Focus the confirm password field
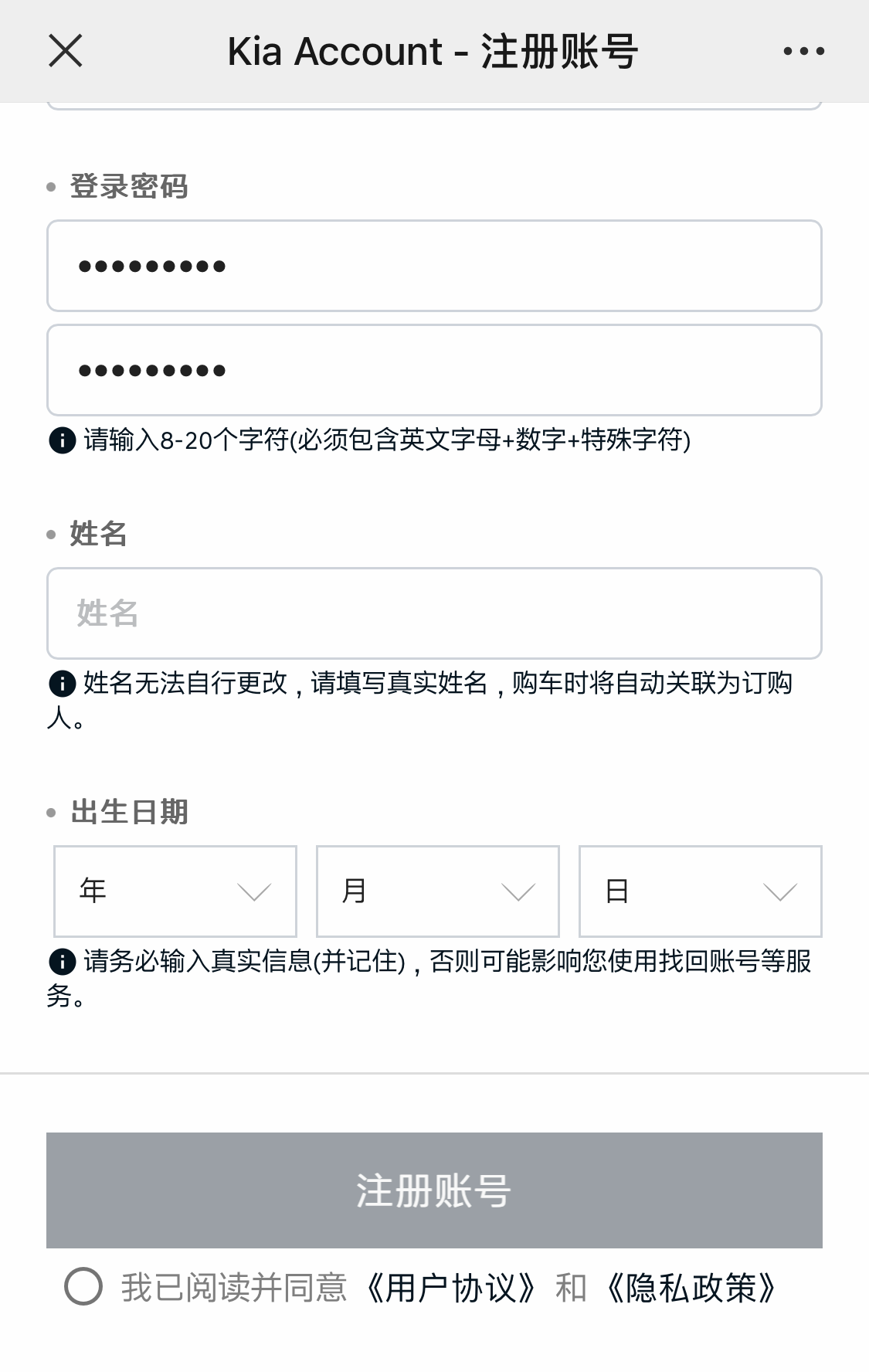 [x=434, y=370]
